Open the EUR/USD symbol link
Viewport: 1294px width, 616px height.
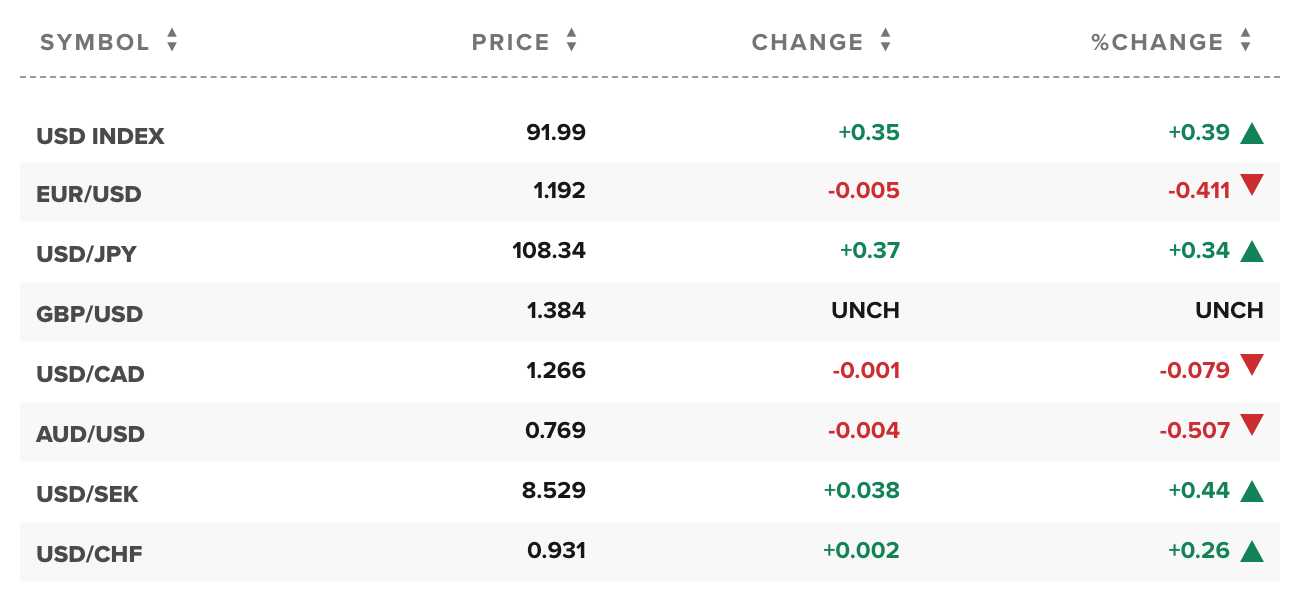coord(89,194)
